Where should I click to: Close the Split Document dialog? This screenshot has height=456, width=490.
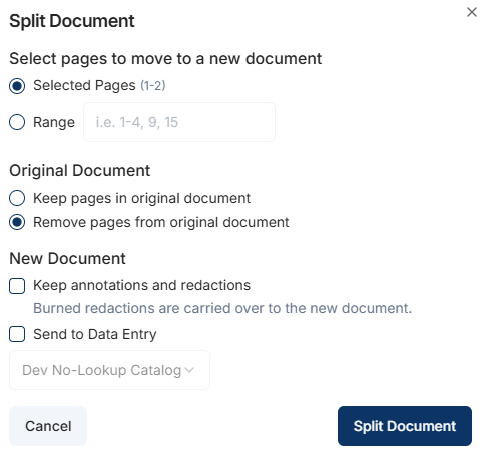(x=472, y=12)
